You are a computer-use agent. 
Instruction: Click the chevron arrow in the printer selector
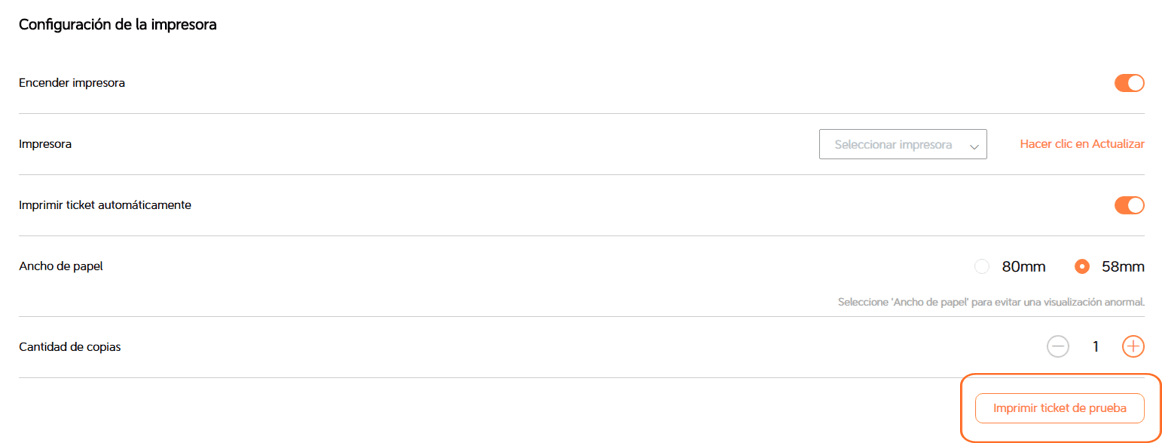point(973,146)
